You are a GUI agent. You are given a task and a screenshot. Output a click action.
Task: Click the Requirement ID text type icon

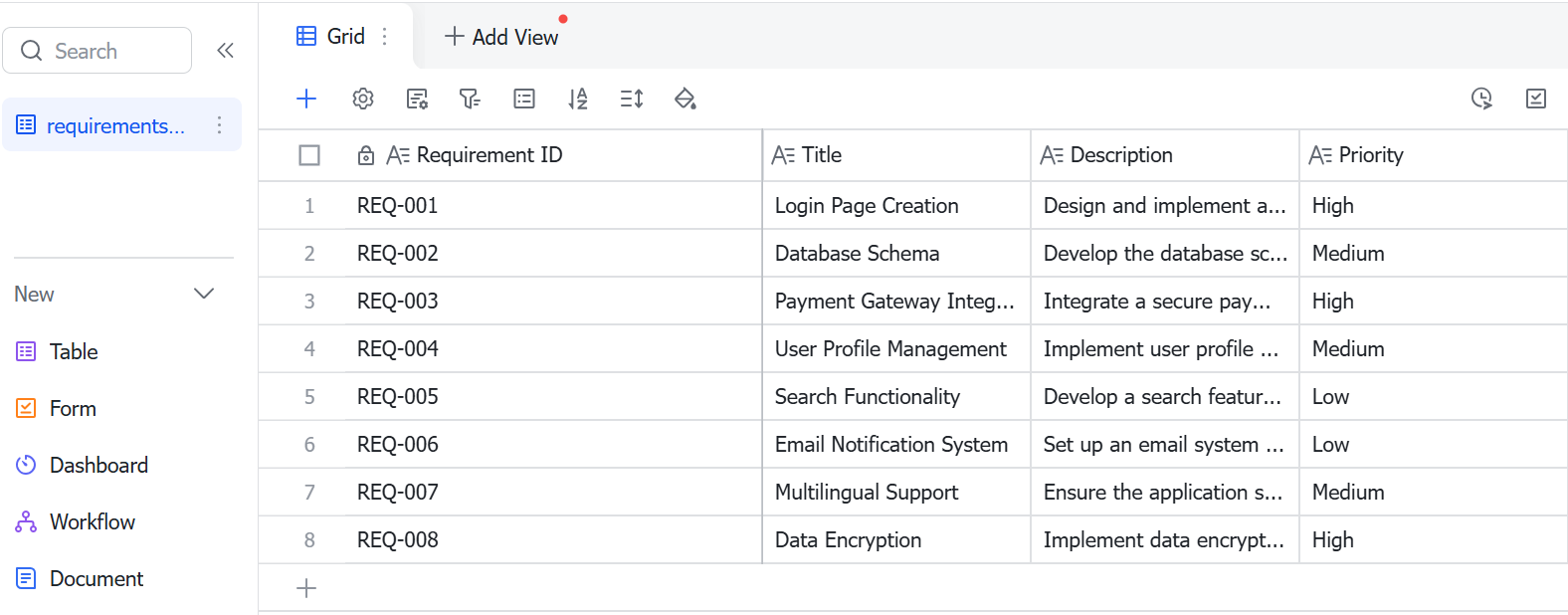[x=398, y=155]
